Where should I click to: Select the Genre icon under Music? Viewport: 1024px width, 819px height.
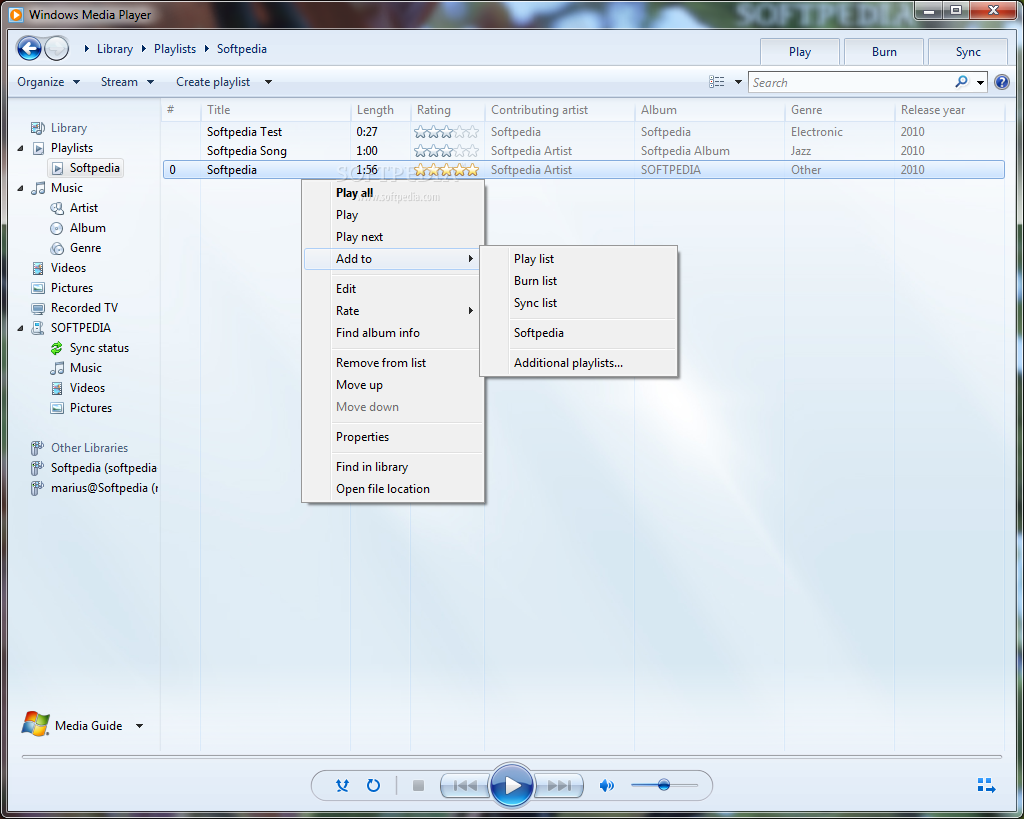tap(57, 248)
